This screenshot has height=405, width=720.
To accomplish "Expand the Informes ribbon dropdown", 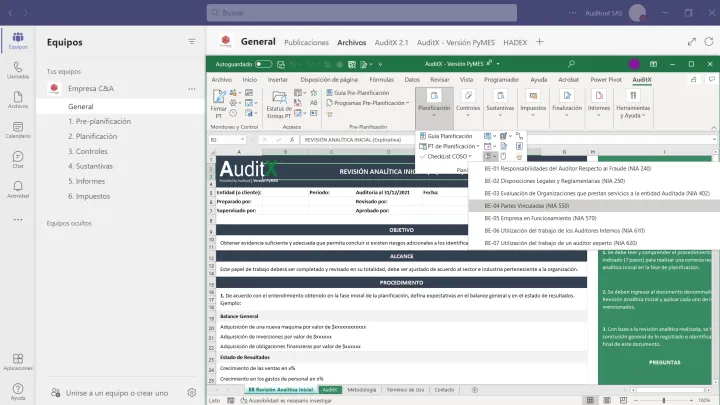I will pos(599,104).
